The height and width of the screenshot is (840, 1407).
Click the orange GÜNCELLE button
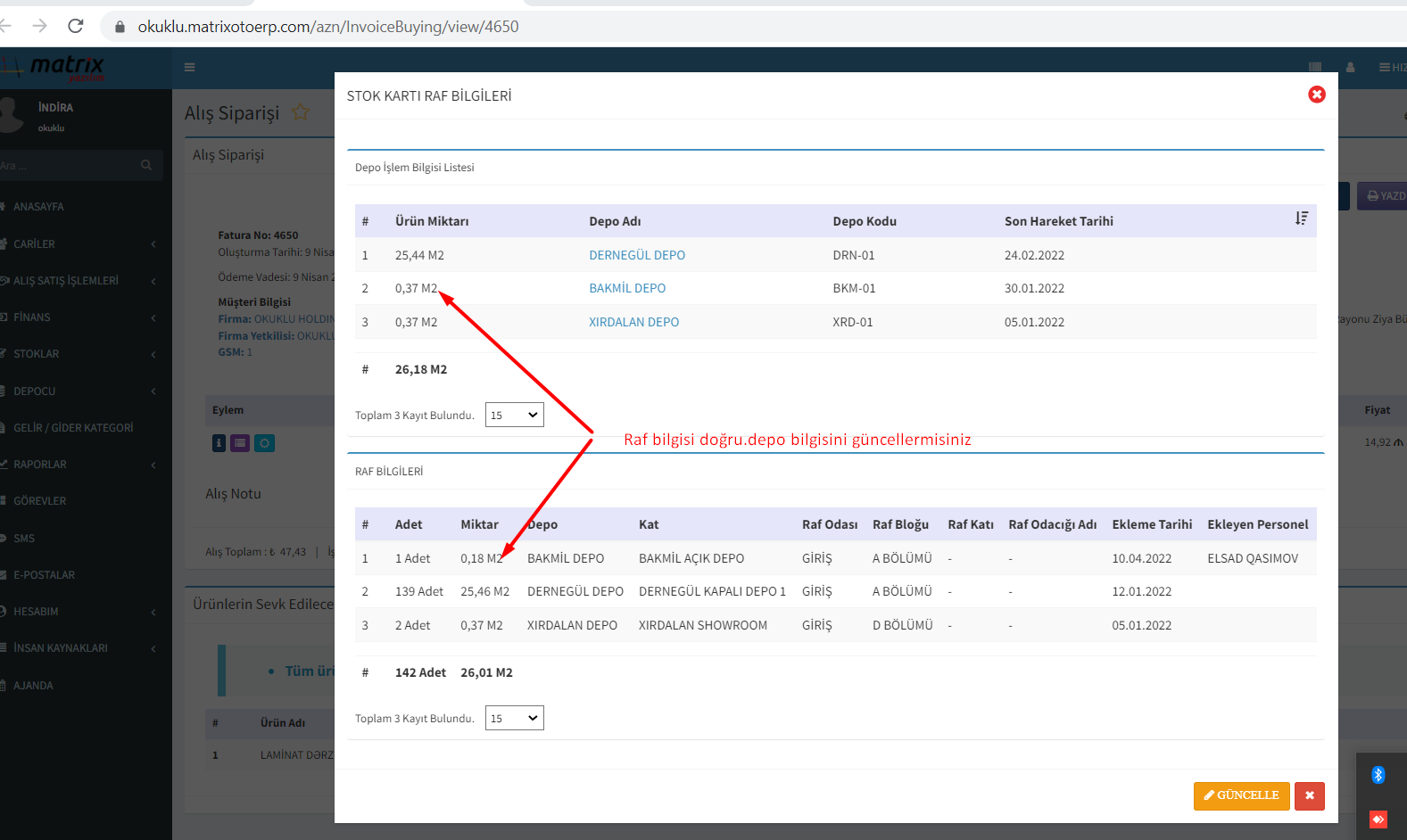[1241, 795]
